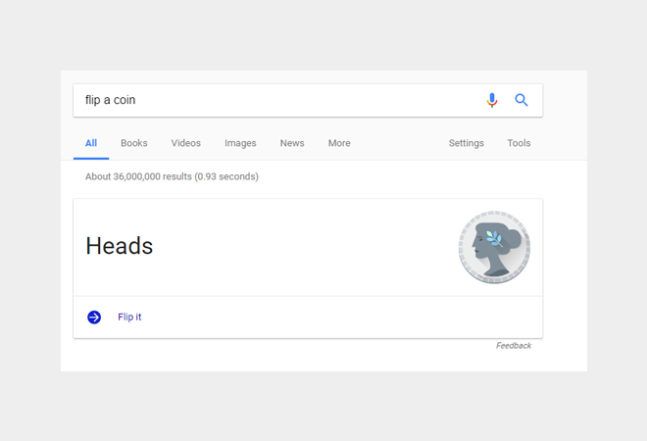647x441 pixels.
Task: Select the All results tab
Action: click(91, 143)
